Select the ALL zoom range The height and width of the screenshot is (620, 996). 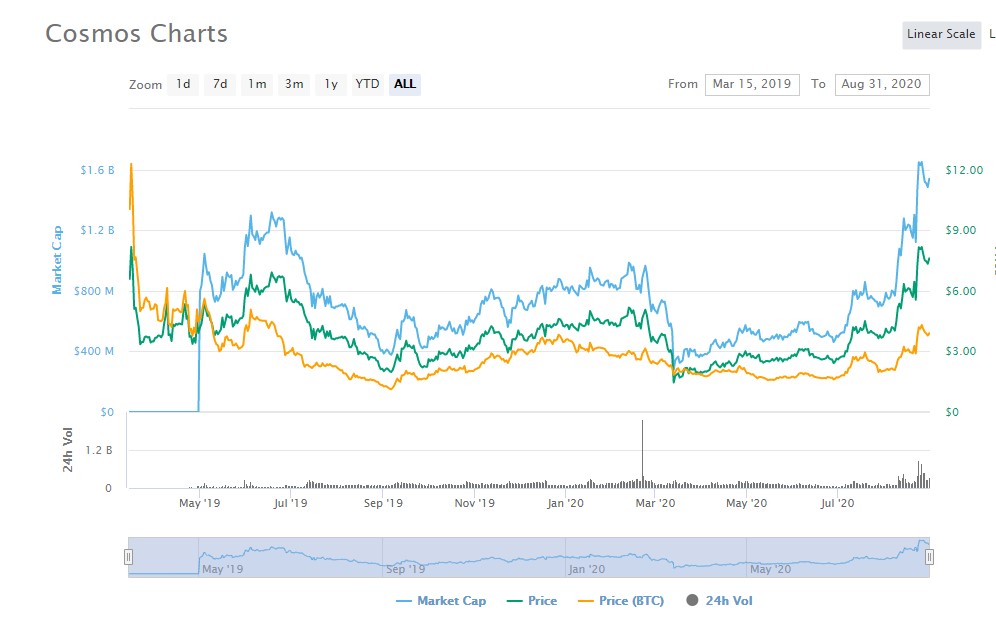coord(405,84)
